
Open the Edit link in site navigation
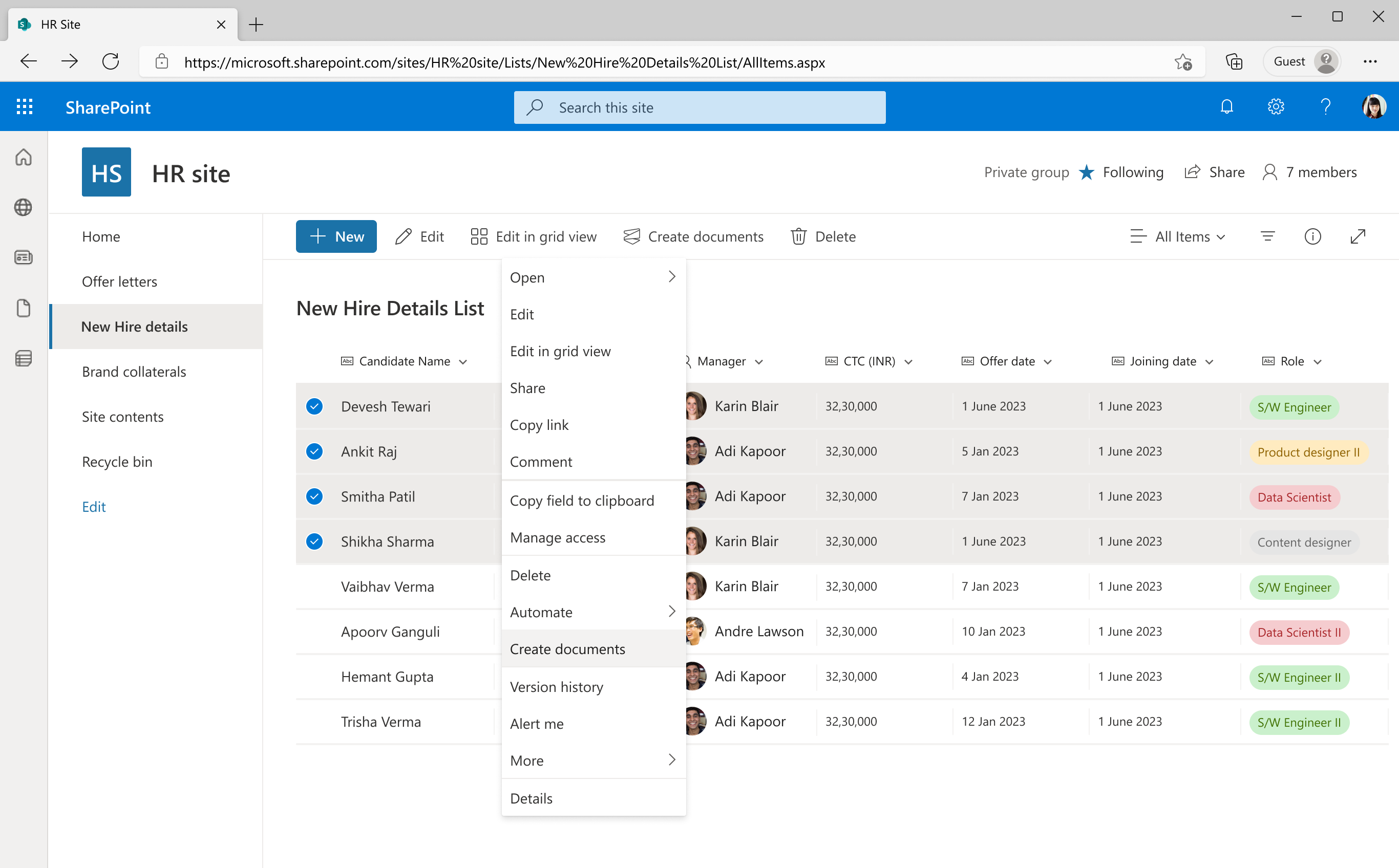94,507
